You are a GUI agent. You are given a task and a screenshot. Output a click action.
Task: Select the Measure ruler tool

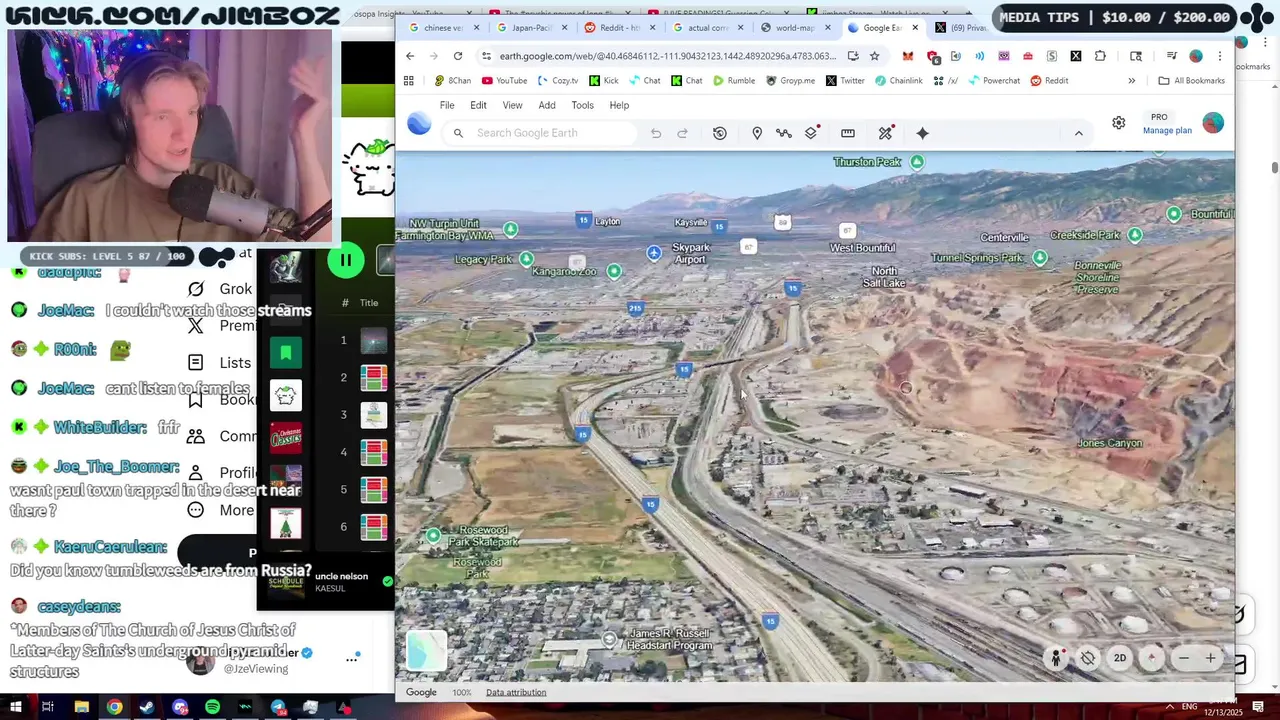click(848, 133)
